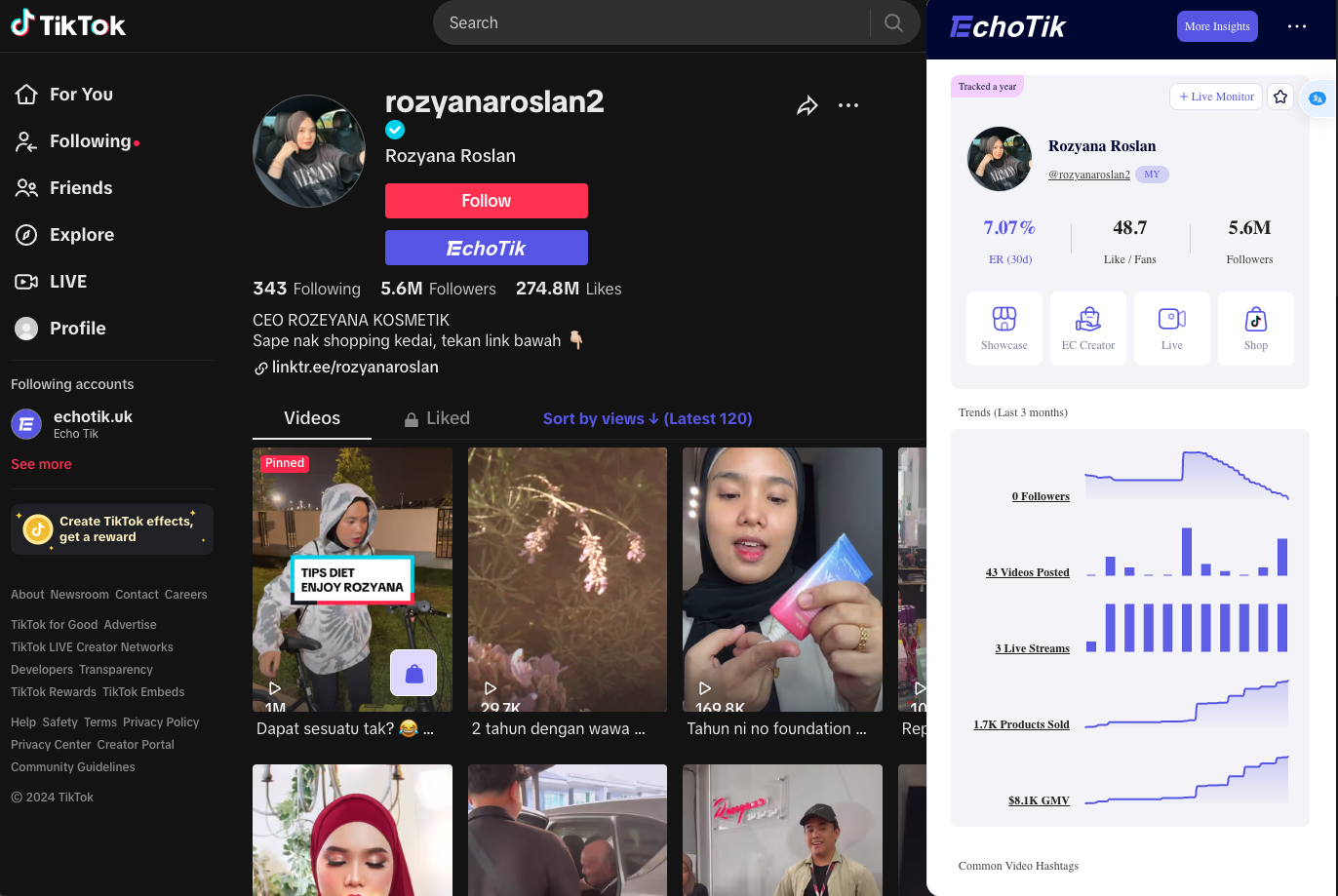Open the For You home icon
The width and height of the screenshot is (1338, 896).
click(x=26, y=95)
